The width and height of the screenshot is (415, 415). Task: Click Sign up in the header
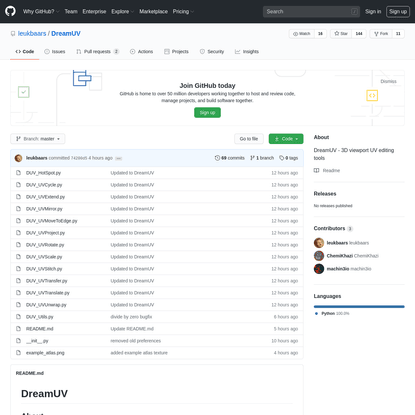[398, 11]
